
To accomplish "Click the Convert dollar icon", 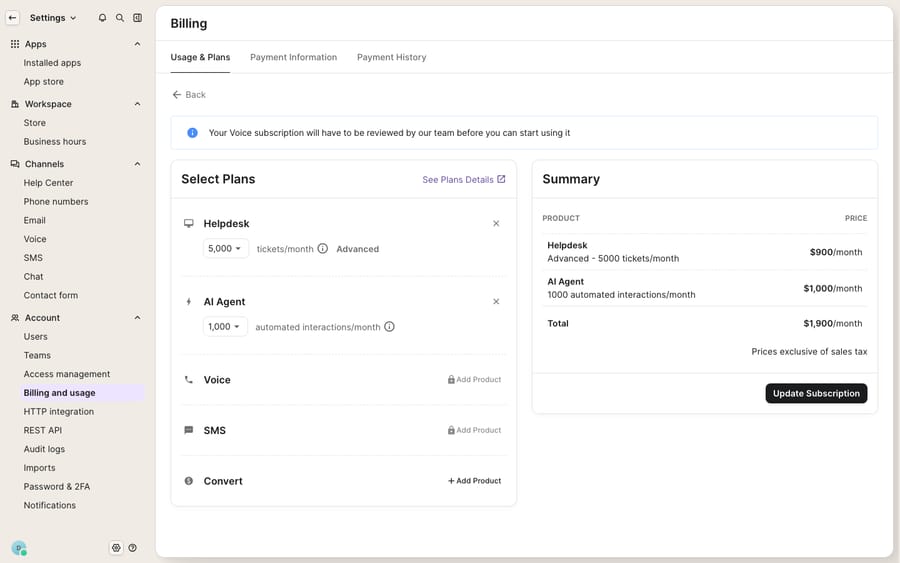I will point(188,481).
